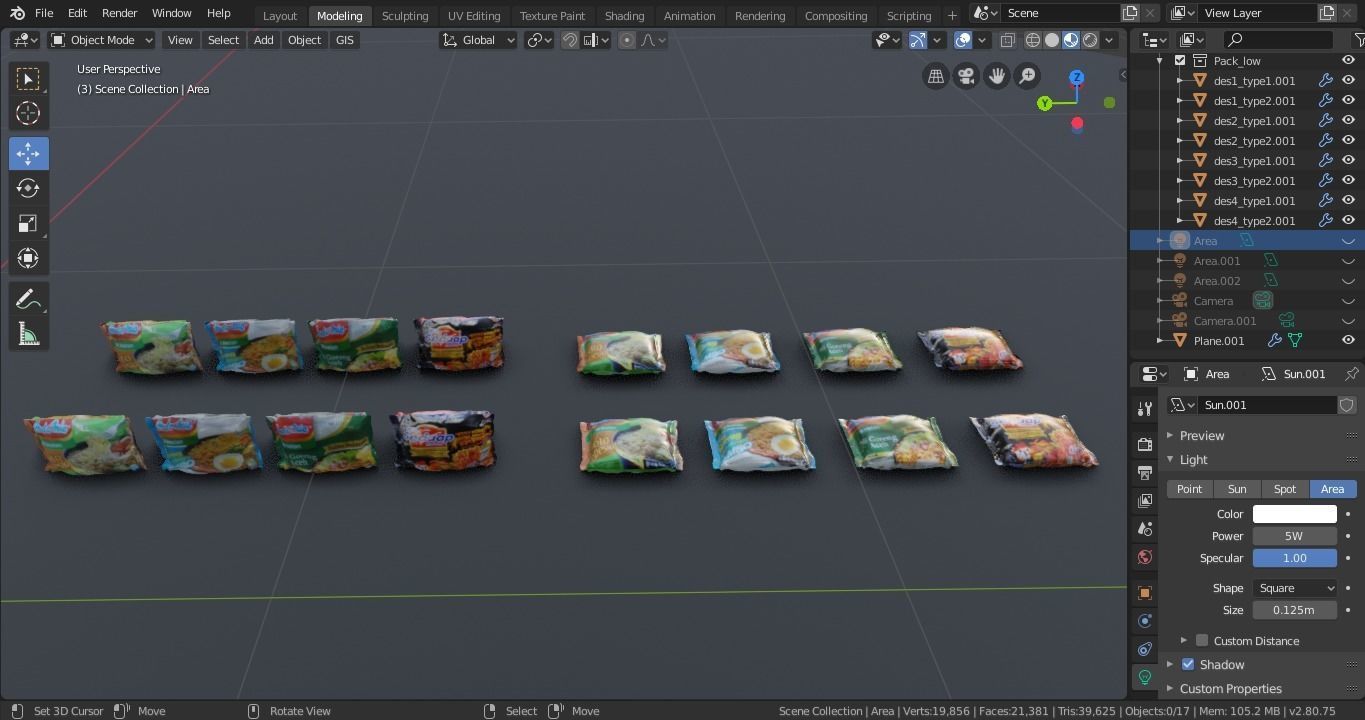Toggle X-ray view icon

pos(1007,40)
